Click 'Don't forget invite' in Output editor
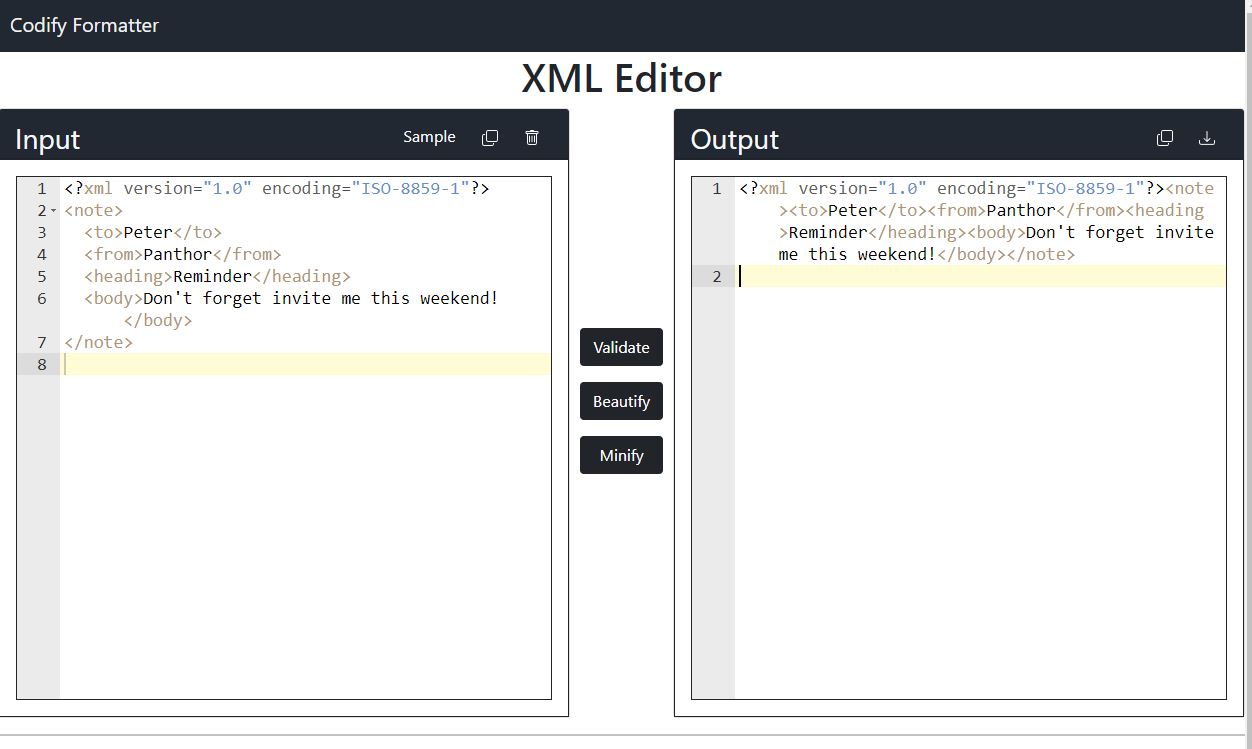Viewport: 1252px width, 749px height. 1120,232
